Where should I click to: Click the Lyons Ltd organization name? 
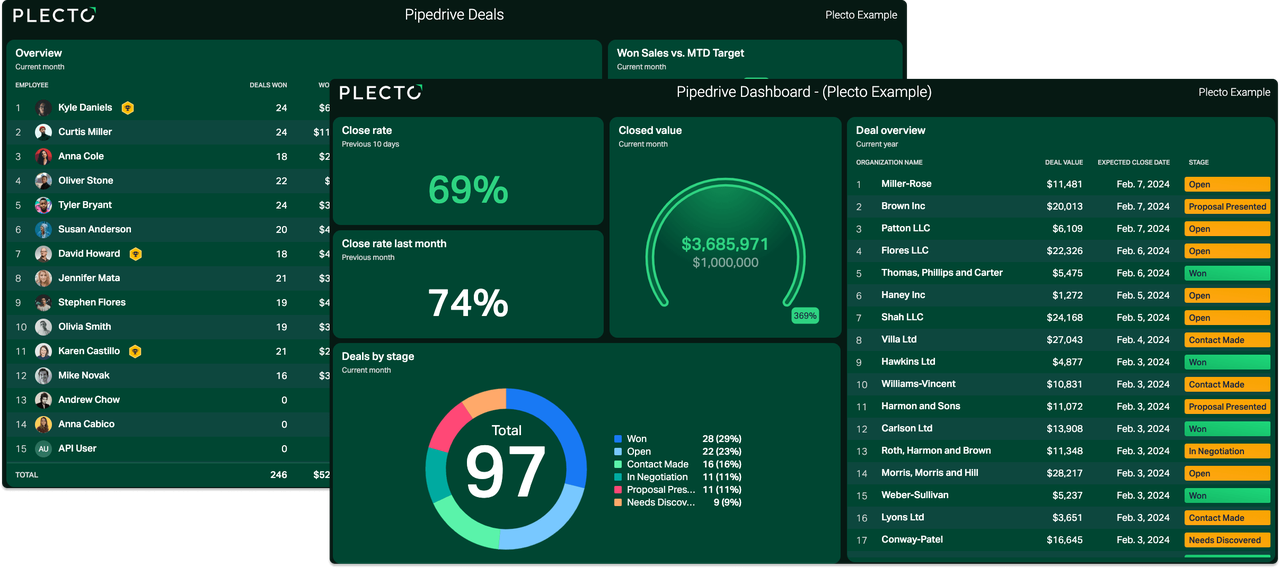click(902, 517)
